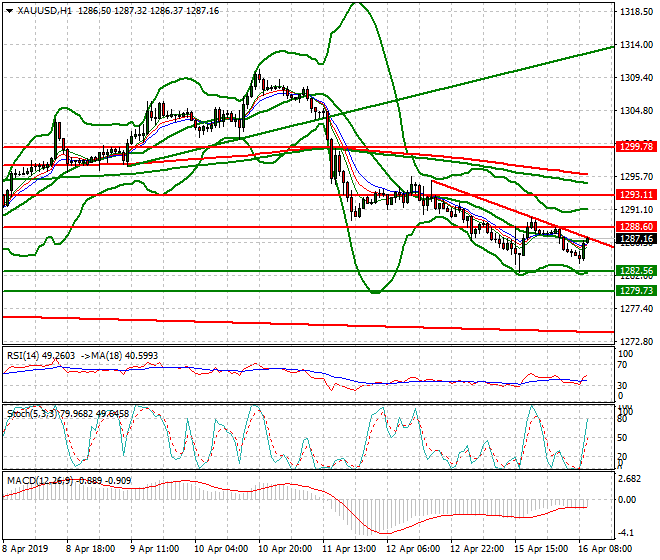This screenshot has height=560, width=660.
Task: Click the red 1293.11 price label
Action: tap(636, 195)
